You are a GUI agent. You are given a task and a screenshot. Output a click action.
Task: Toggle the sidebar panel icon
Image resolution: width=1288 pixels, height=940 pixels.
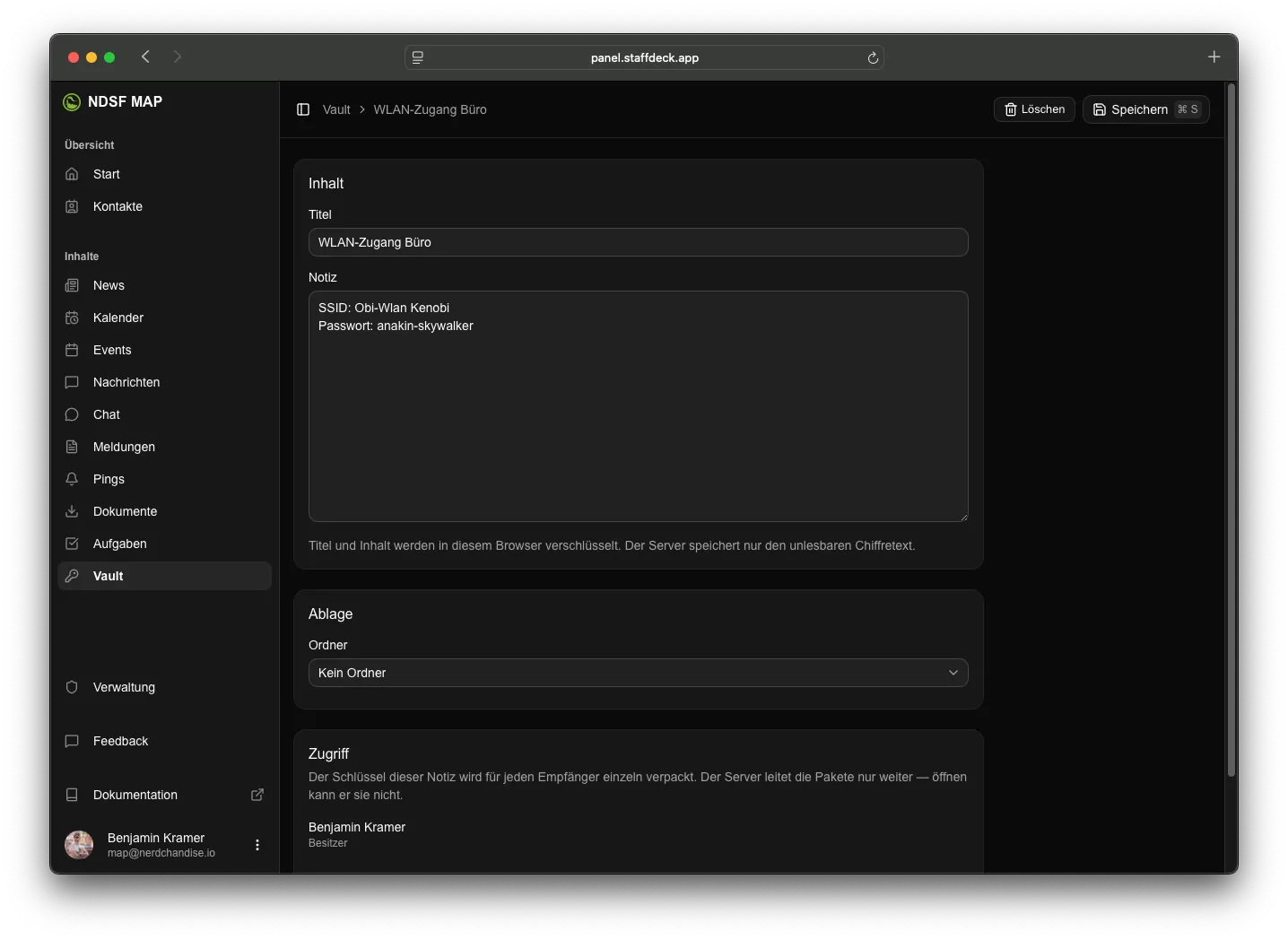coord(303,109)
